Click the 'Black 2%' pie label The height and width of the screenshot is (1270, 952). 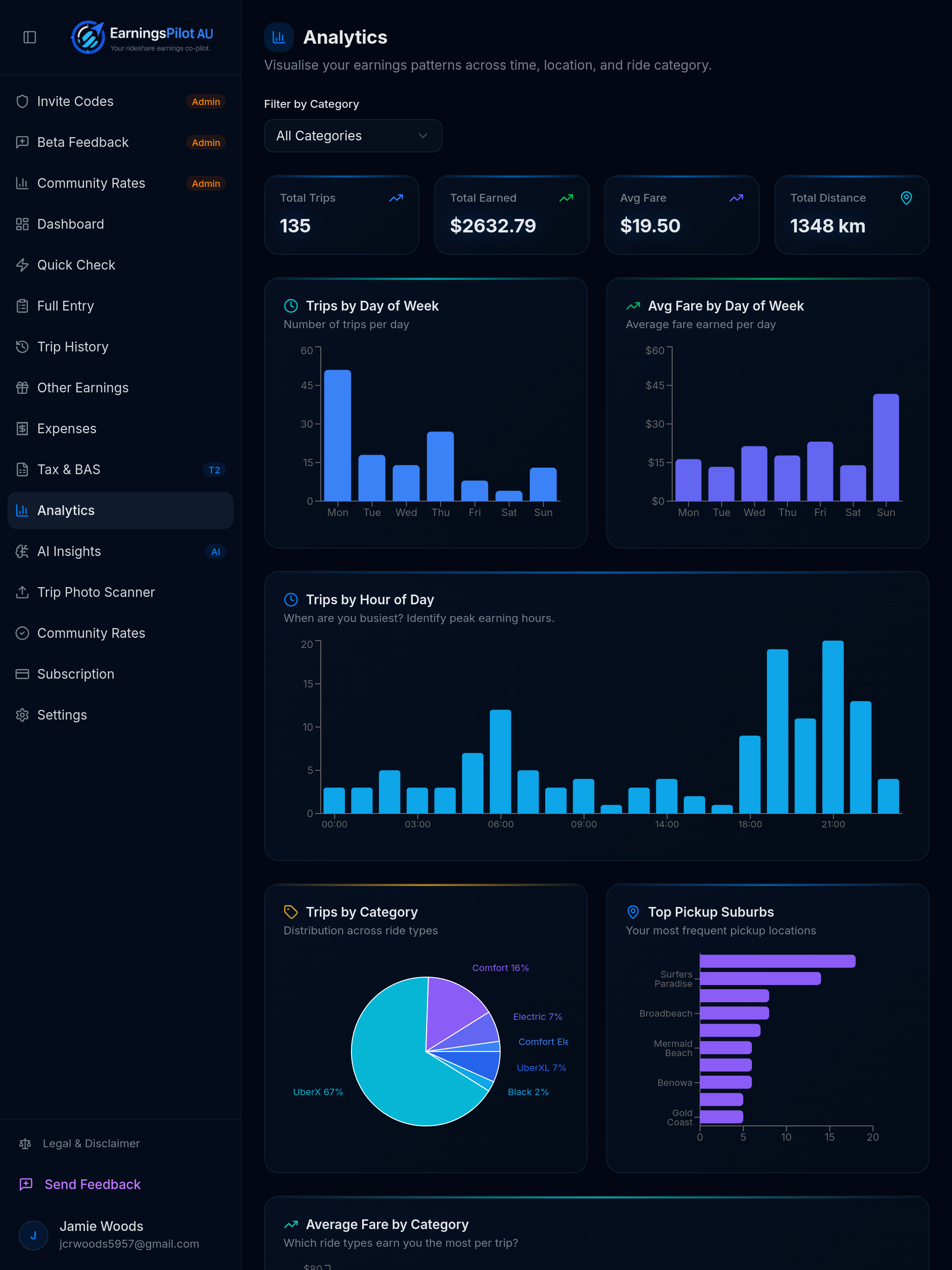528,1092
